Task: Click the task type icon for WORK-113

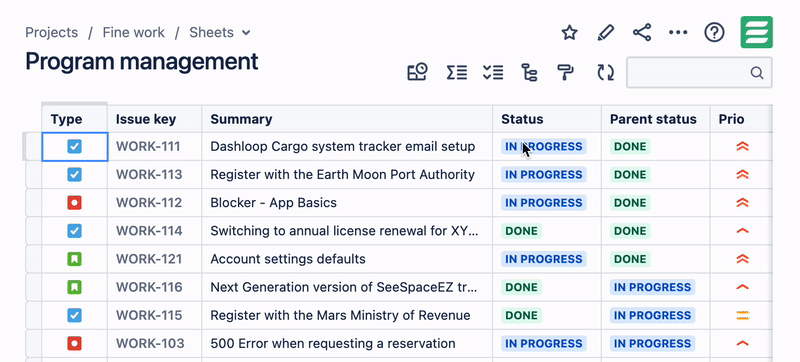Action: 74,175
